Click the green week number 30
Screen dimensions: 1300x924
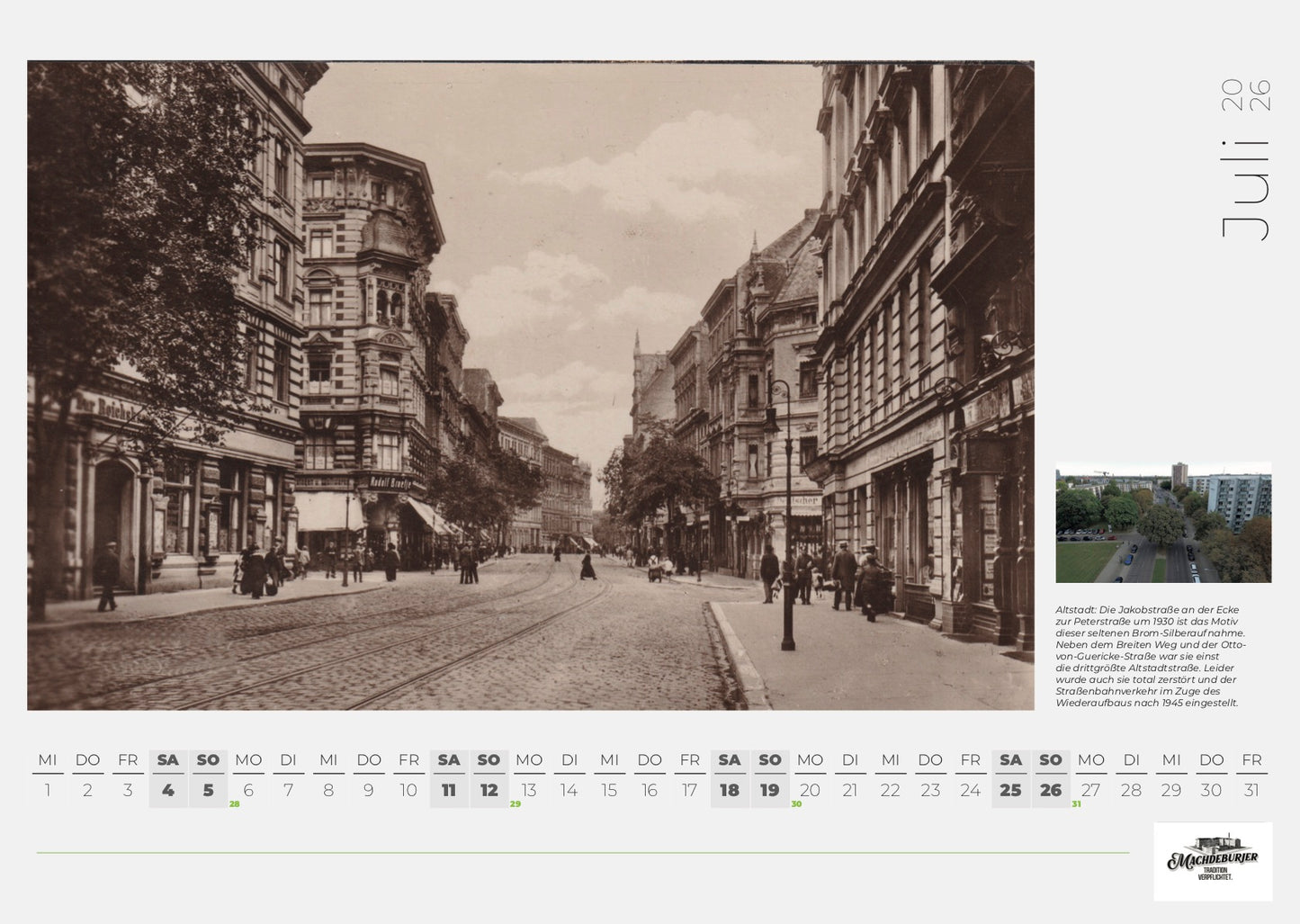click(x=794, y=805)
